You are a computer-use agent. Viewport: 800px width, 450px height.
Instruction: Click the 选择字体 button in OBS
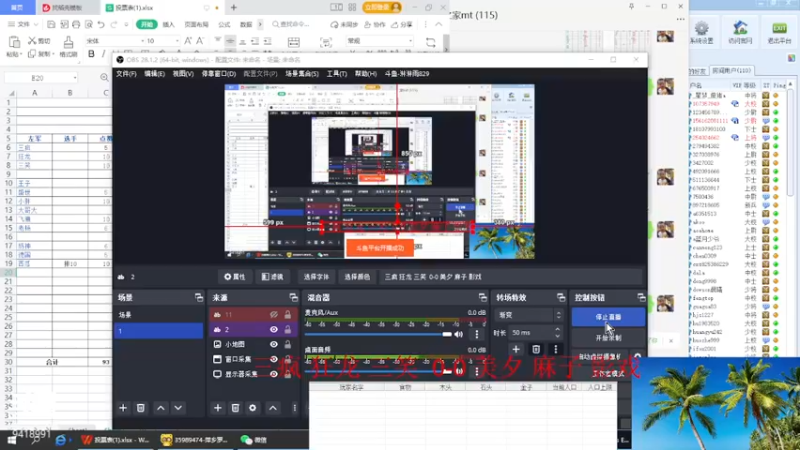(316, 277)
